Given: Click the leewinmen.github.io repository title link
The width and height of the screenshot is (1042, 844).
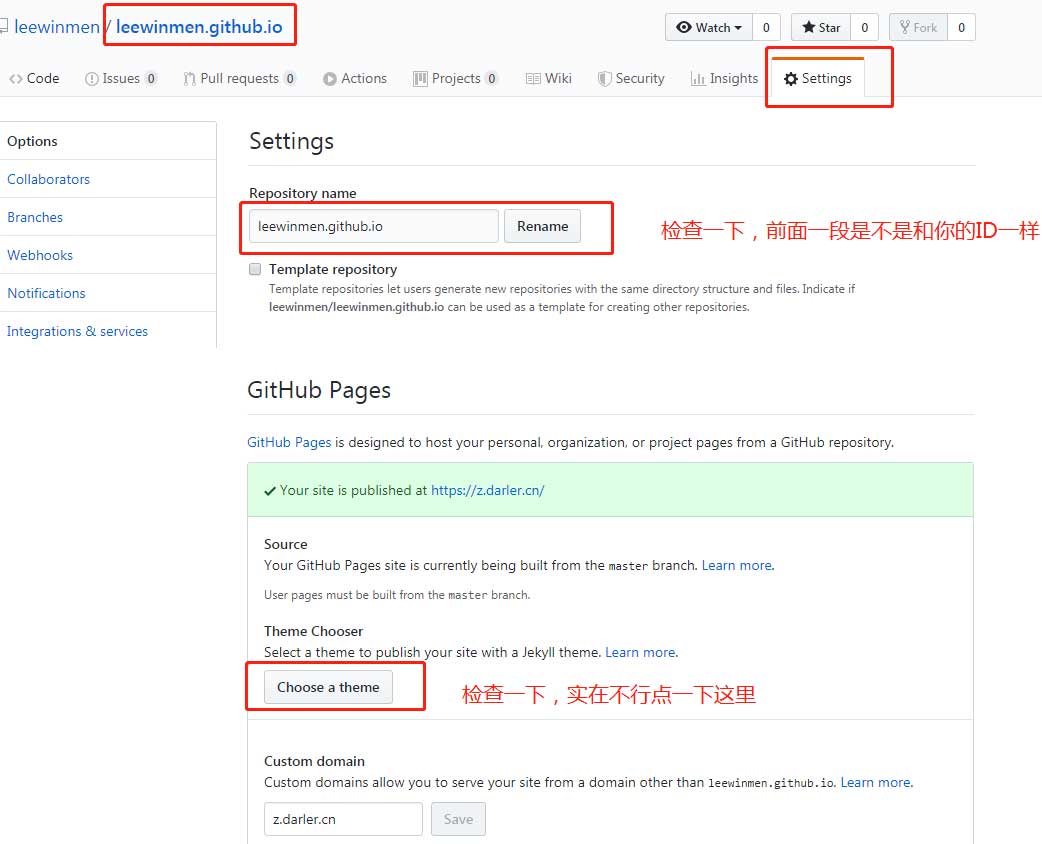Looking at the screenshot, I should pyautogui.click(x=199, y=27).
